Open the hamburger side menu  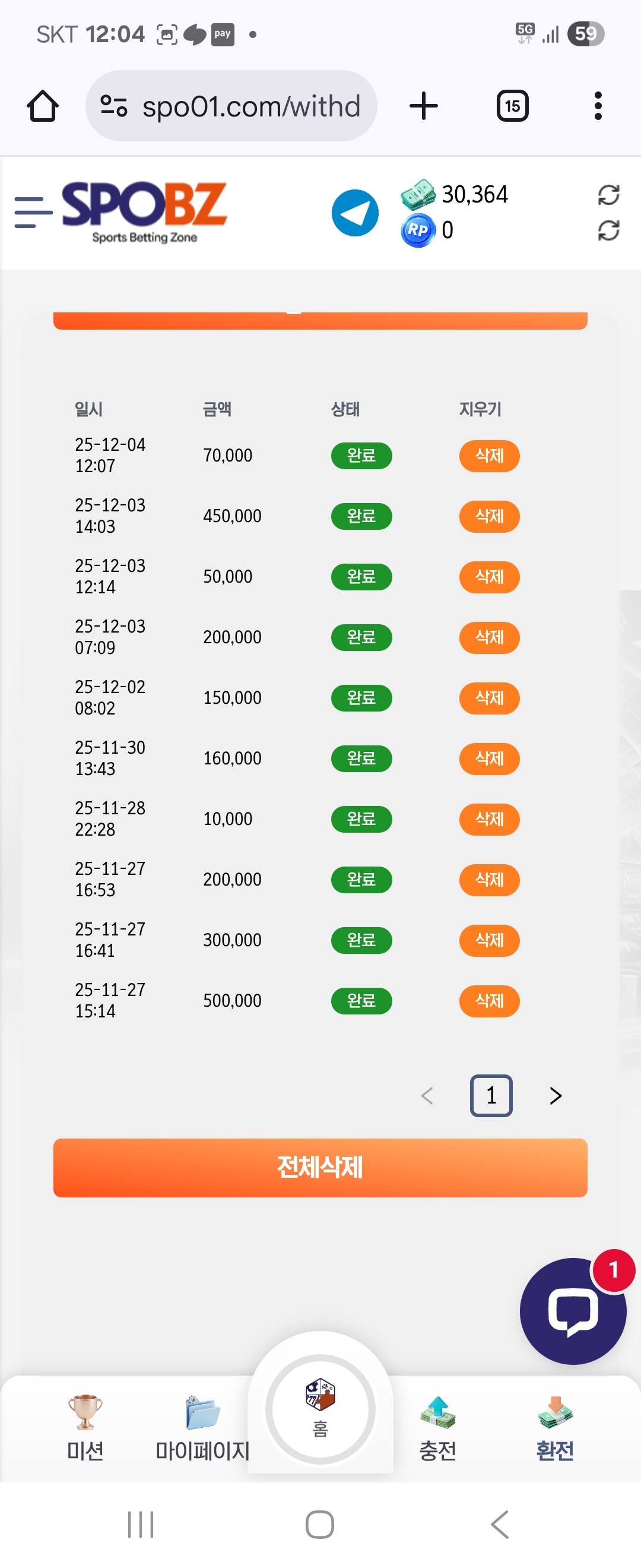tap(33, 213)
